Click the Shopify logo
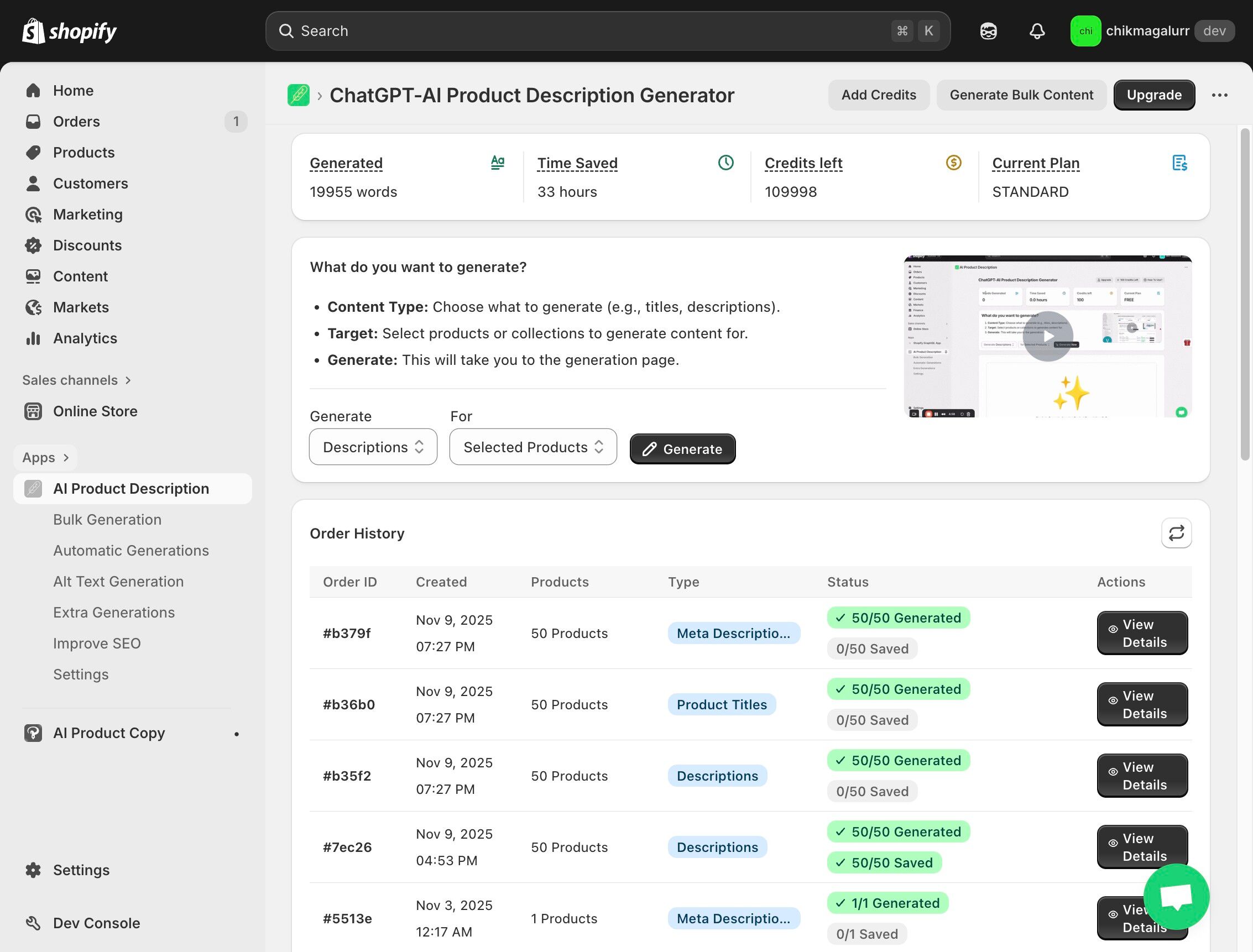 pyautogui.click(x=69, y=31)
